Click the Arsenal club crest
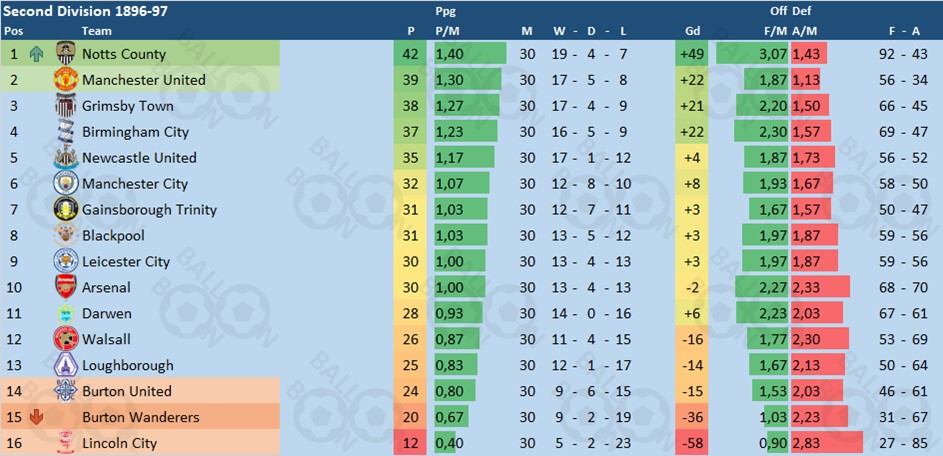 [x=65, y=287]
